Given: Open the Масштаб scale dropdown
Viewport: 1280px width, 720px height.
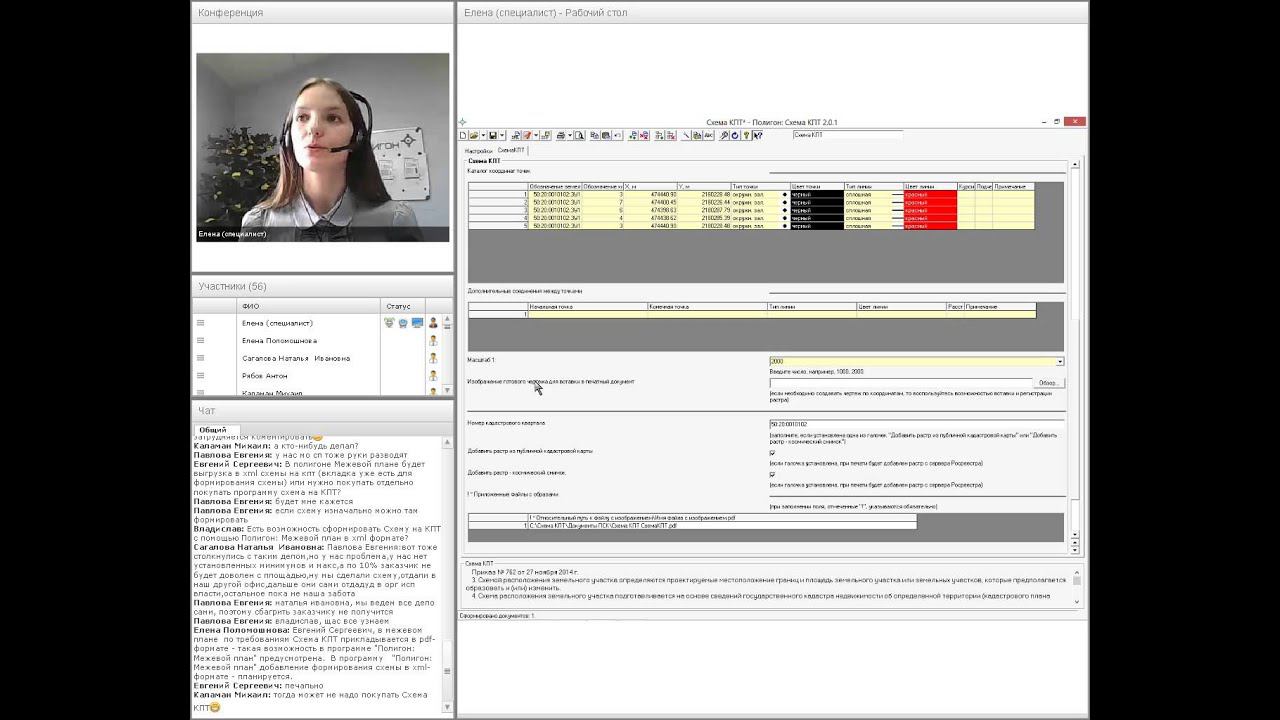Looking at the screenshot, I should click(1060, 361).
